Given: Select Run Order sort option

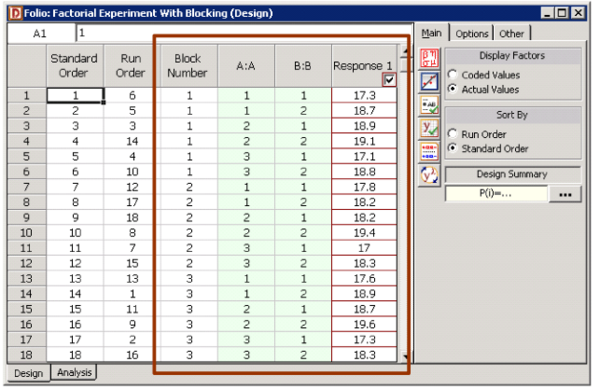Looking at the screenshot, I should pos(453,133).
